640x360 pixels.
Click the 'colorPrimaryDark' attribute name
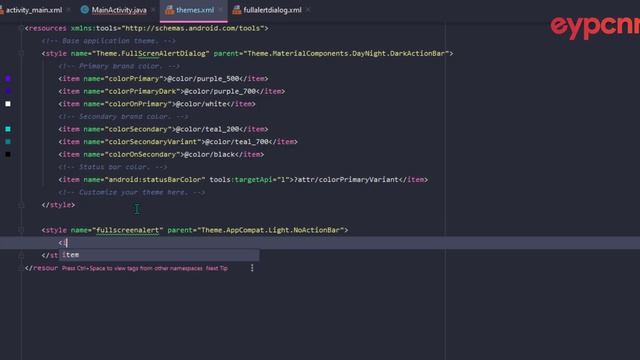pos(142,91)
